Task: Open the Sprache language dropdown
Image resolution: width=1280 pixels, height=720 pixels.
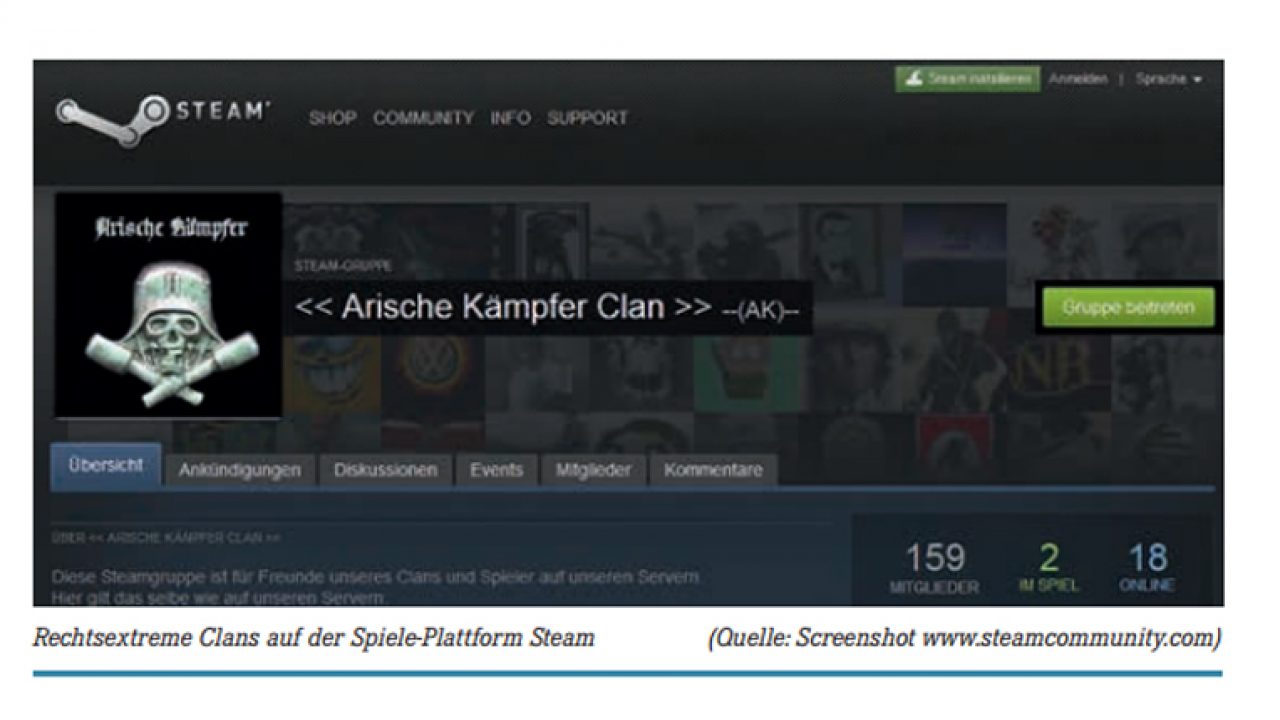Action: [1167, 79]
